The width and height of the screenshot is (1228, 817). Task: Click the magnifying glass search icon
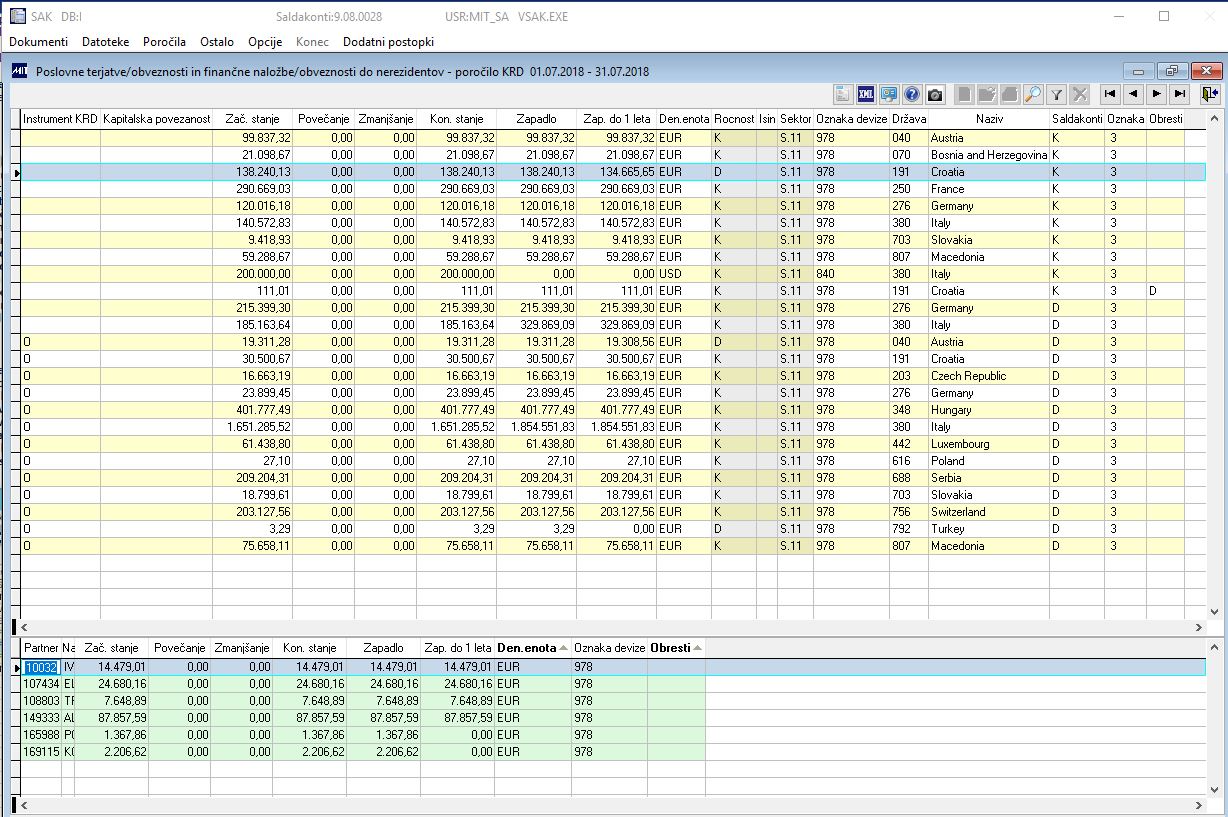pos(1033,94)
